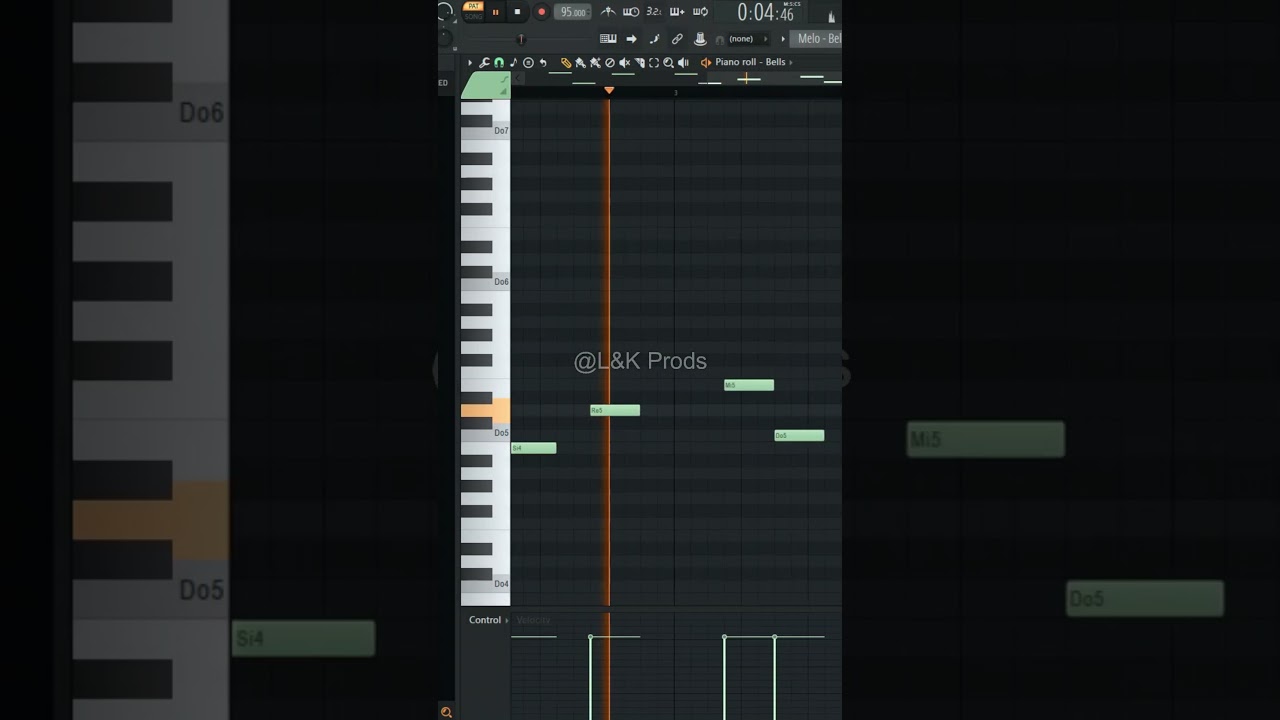The image size is (1280, 720).
Task: Toggle loop recording icon
Action: coord(700,12)
